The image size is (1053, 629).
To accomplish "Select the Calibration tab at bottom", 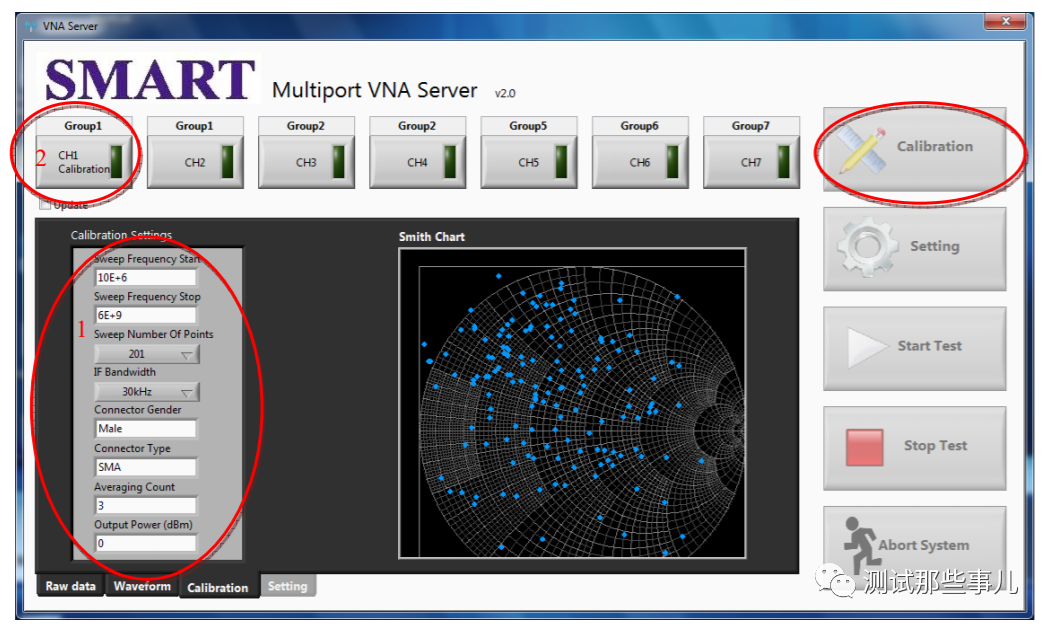I will click(x=218, y=587).
